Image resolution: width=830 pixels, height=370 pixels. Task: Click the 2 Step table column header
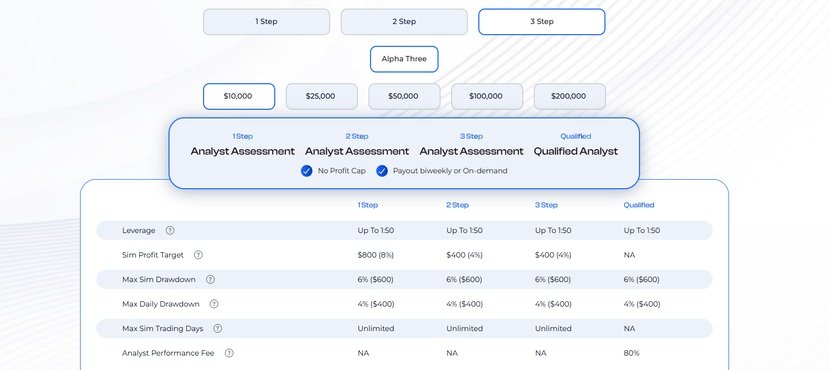tap(457, 205)
